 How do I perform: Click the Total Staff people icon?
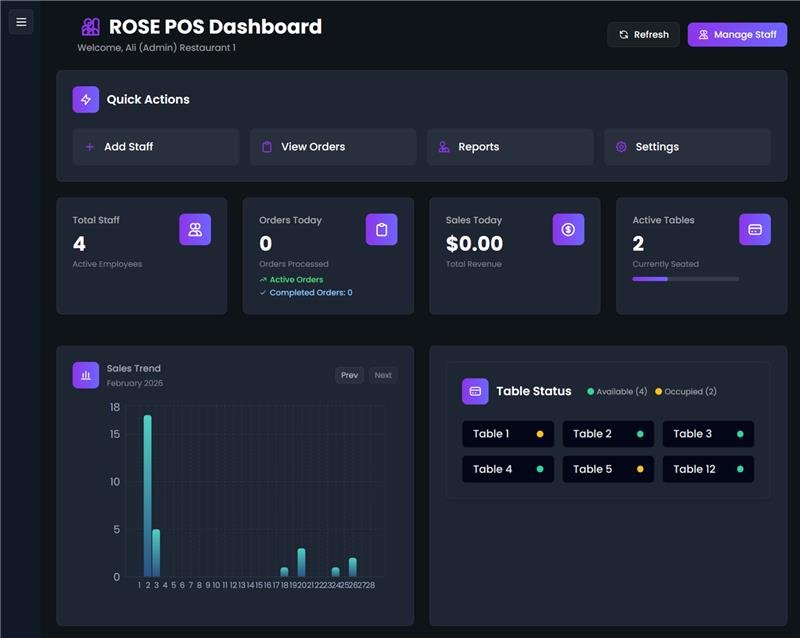point(195,229)
